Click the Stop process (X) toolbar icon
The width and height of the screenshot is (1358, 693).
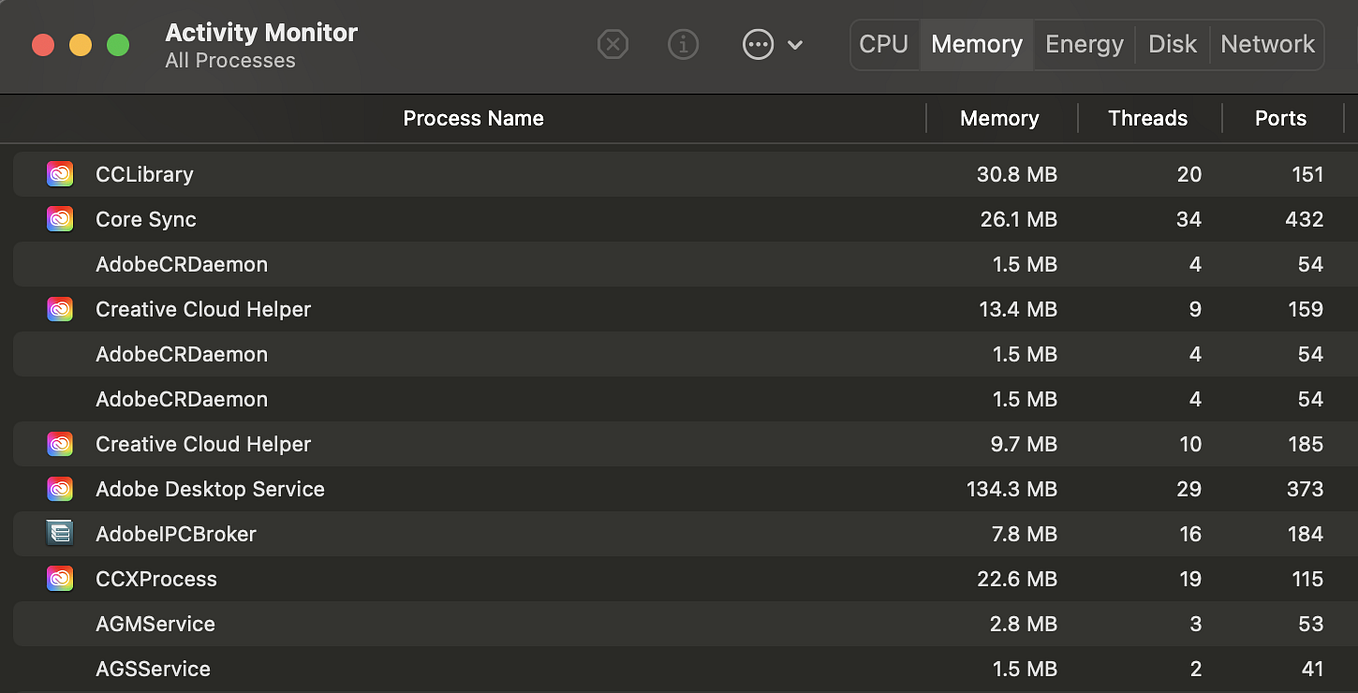pos(613,44)
